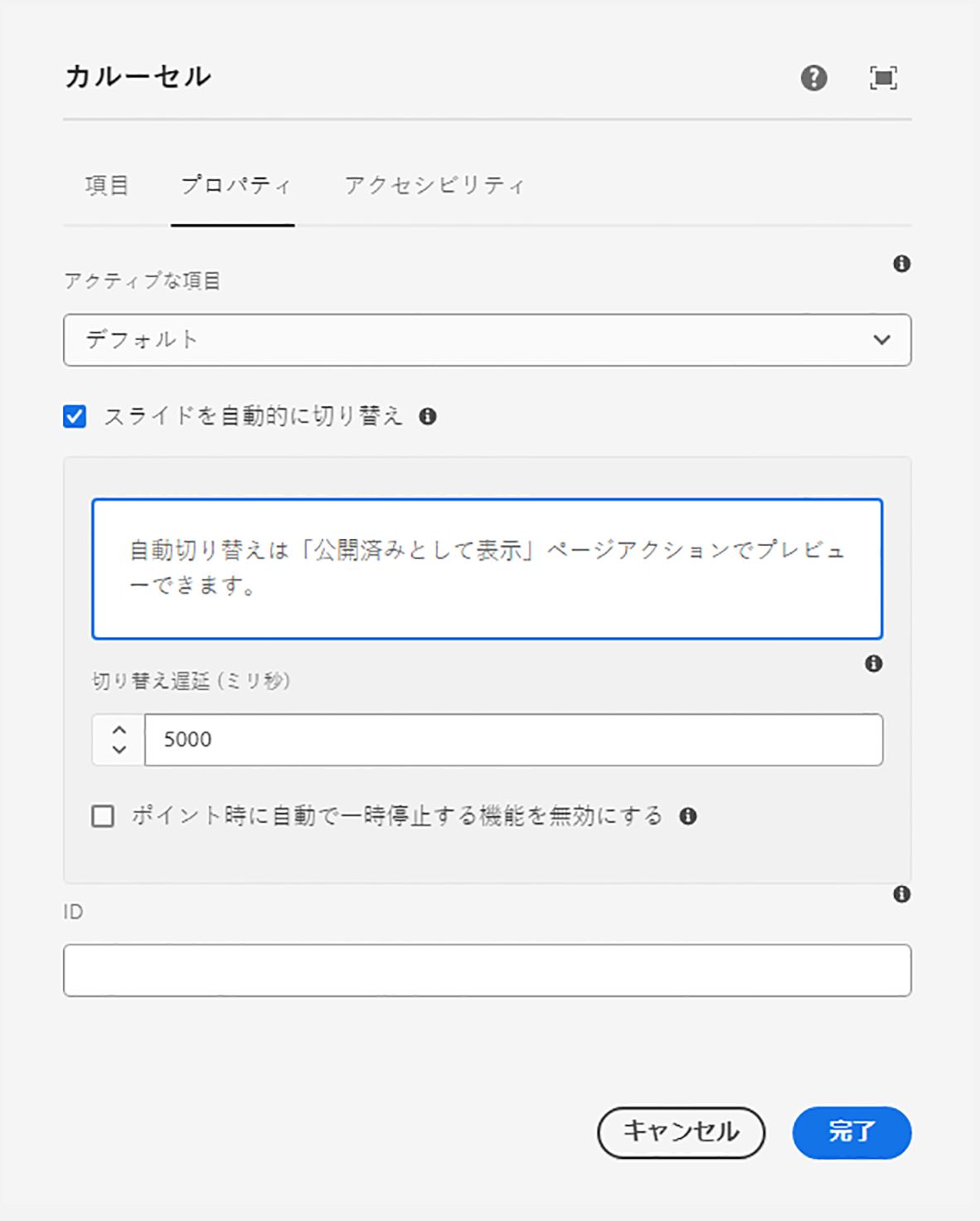Image resolution: width=980 pixels, height=1221 pixels.
Task: Click the blue 完了 button
Action: click(x=851, y=1132)
